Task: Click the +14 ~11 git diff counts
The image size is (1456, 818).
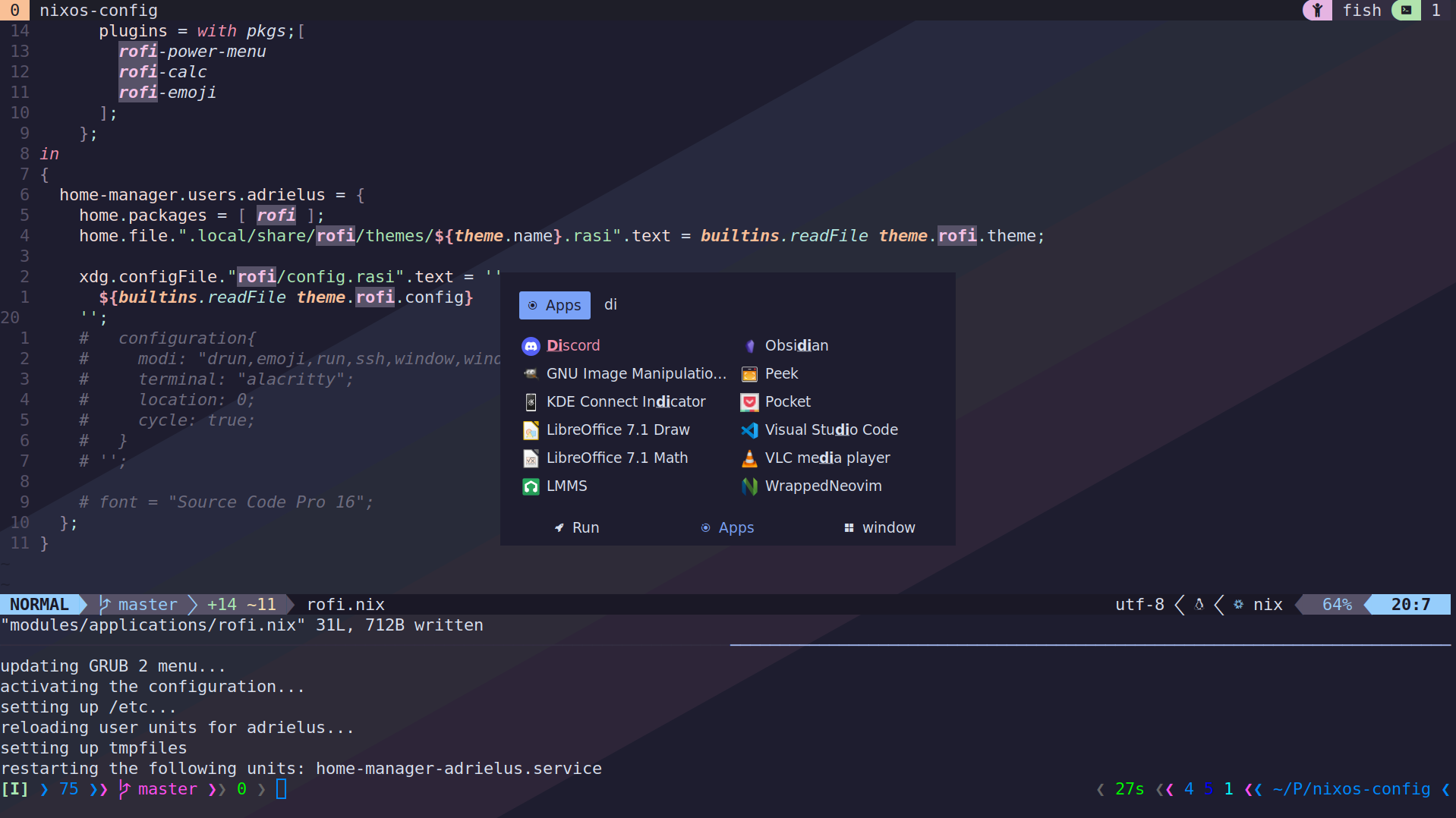Action: tap(241, 605)
